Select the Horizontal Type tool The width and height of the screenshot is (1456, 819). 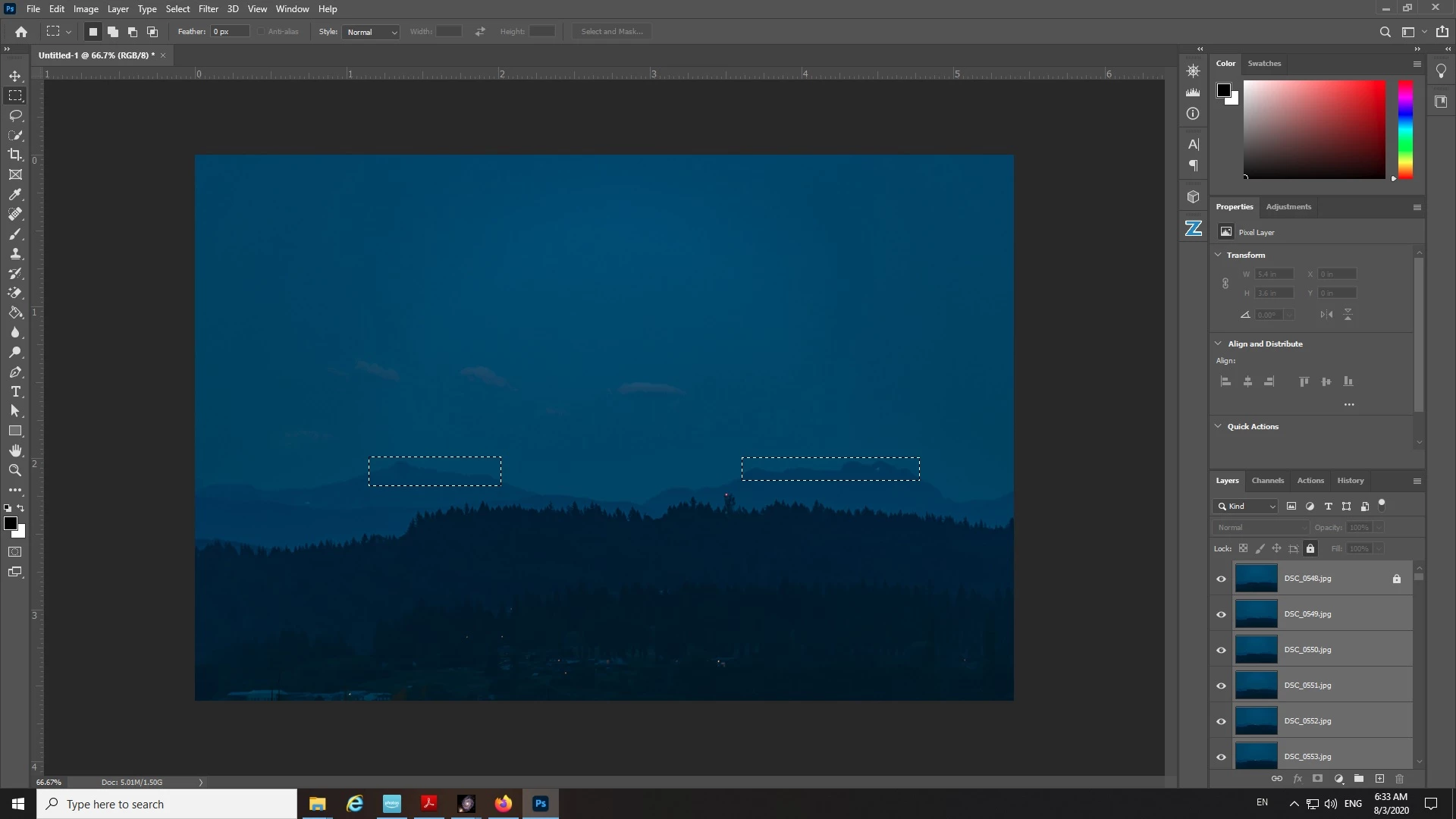pyautogui.click(x=15, y=391)
